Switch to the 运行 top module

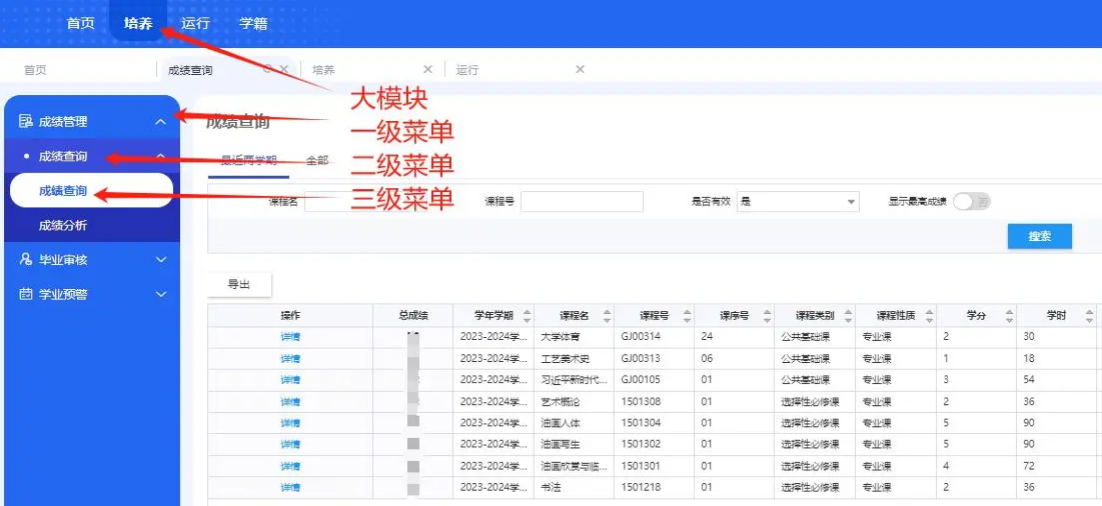[196, 23]
